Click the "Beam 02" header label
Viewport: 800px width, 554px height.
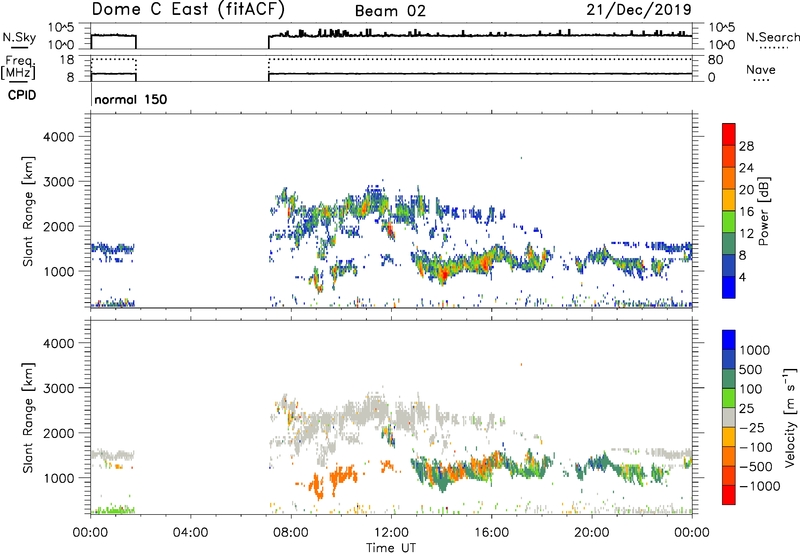coord(390,11)
